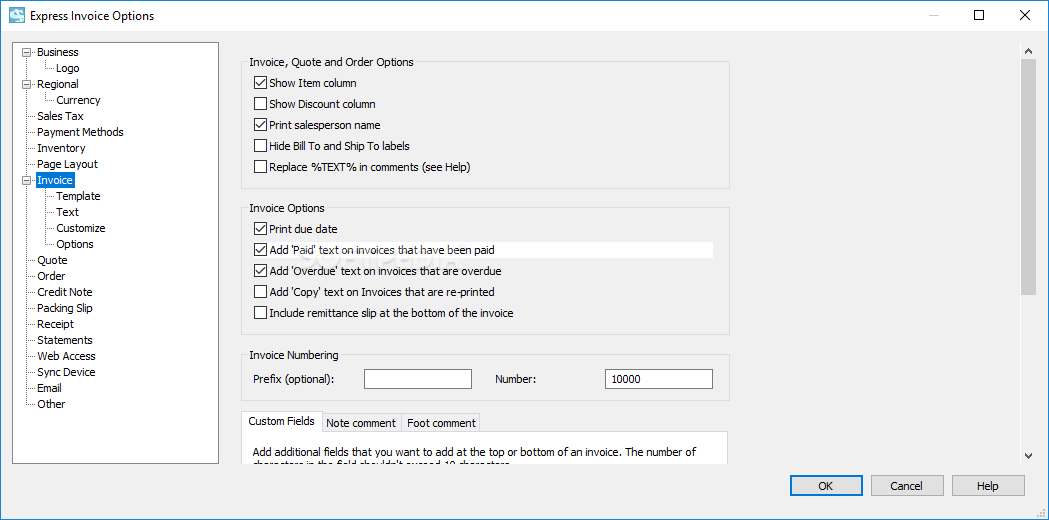Click the Prefix (optional) input field
The image size is (1049, 520).
[418, 379]
